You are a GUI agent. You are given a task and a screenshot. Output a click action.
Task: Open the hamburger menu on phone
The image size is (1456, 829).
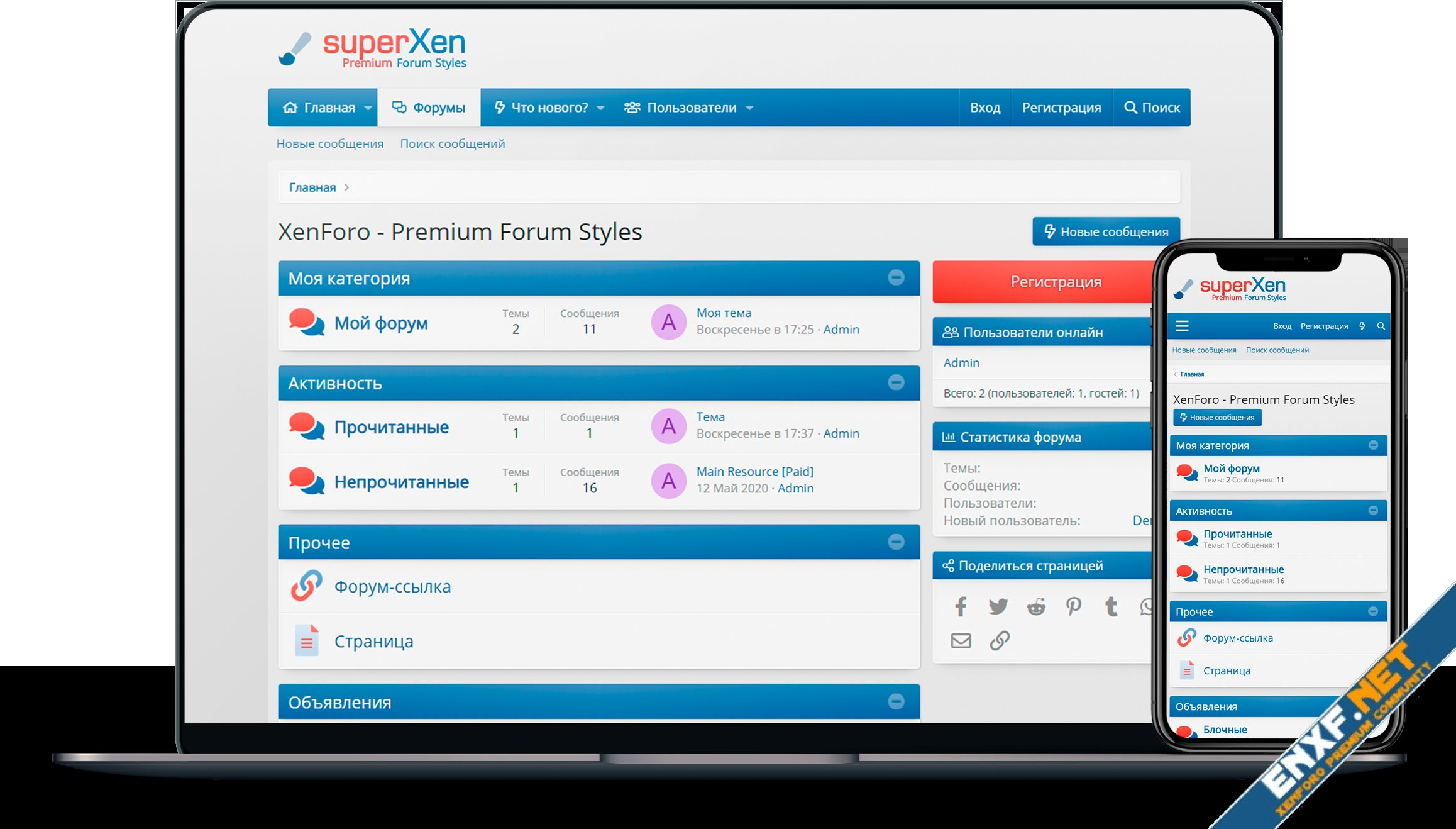pyautogui.click(x=1182, y=326)
